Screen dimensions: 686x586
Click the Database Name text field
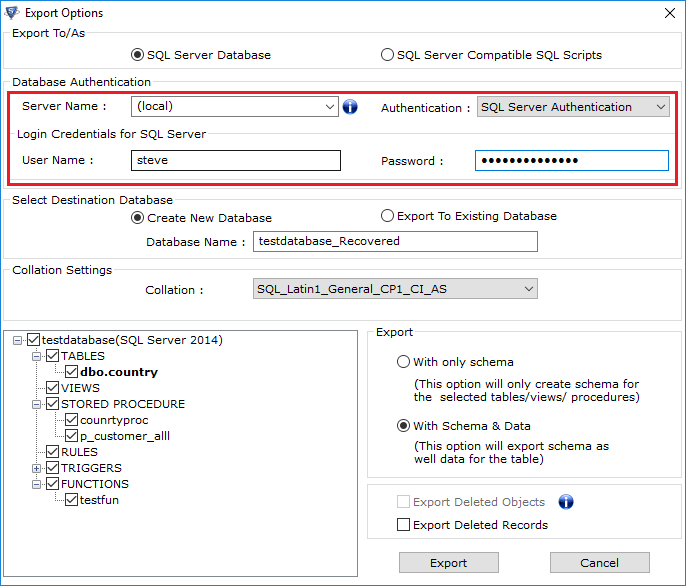pyautogui.click(x=395, y=242)
